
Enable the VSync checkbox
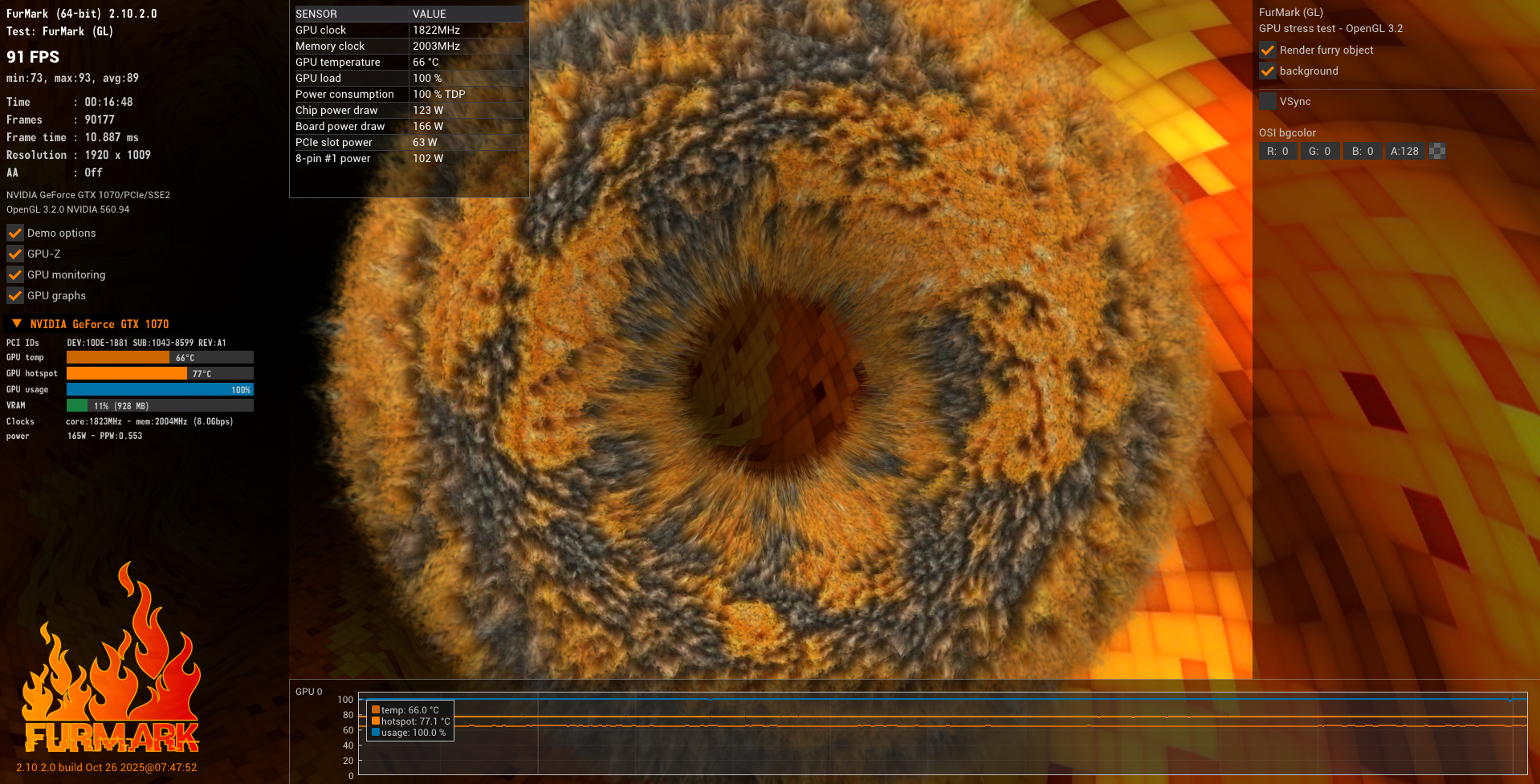(x=1268, y=101)
